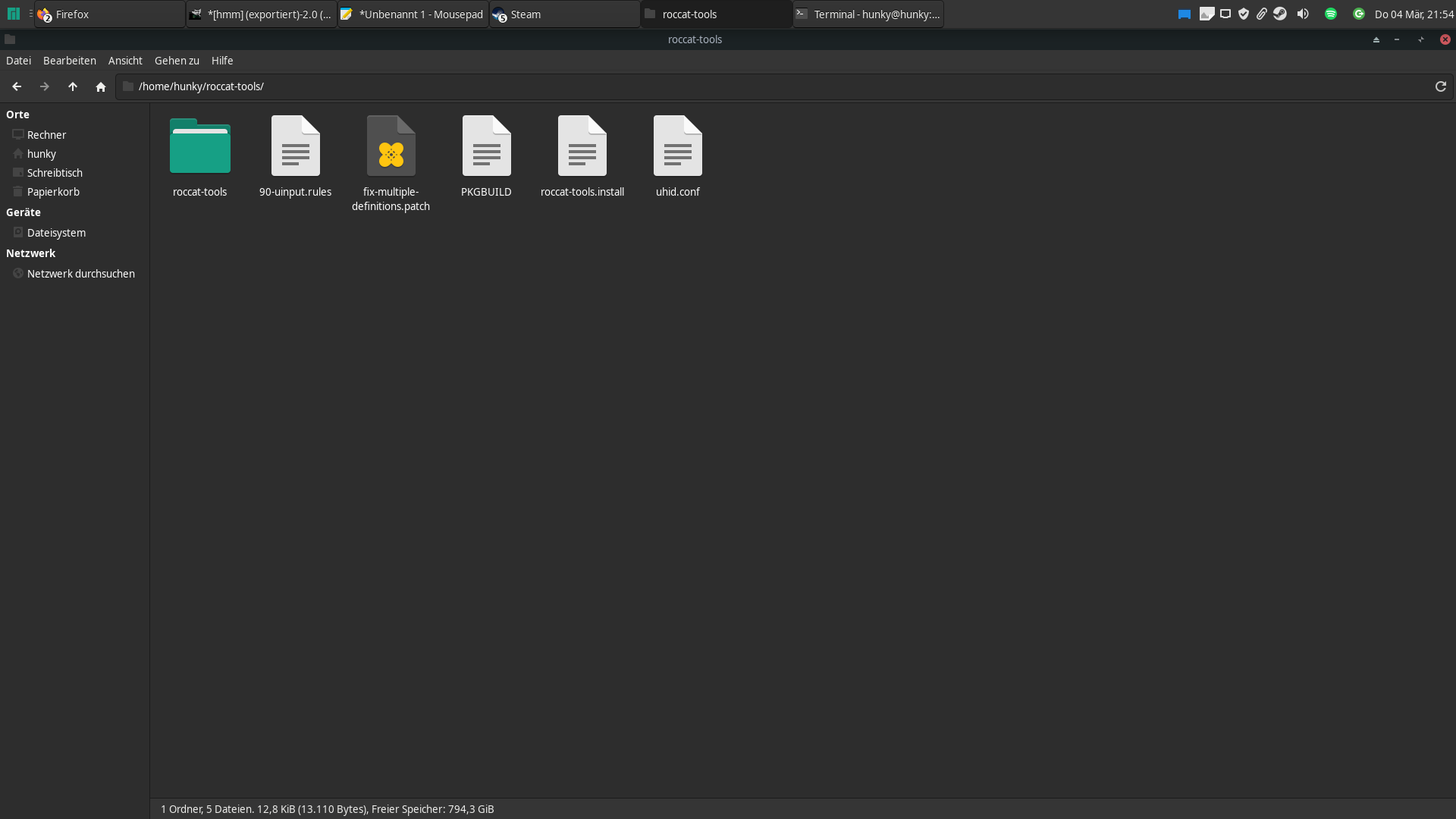1456x819 pixels.
Task: Click the volume speaker tray icon
Action: [1303, 14]
